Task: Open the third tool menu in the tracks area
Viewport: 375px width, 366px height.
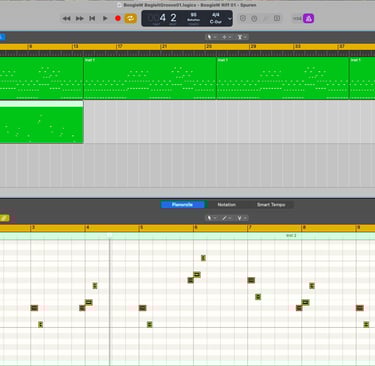Action: pos(242,37)
